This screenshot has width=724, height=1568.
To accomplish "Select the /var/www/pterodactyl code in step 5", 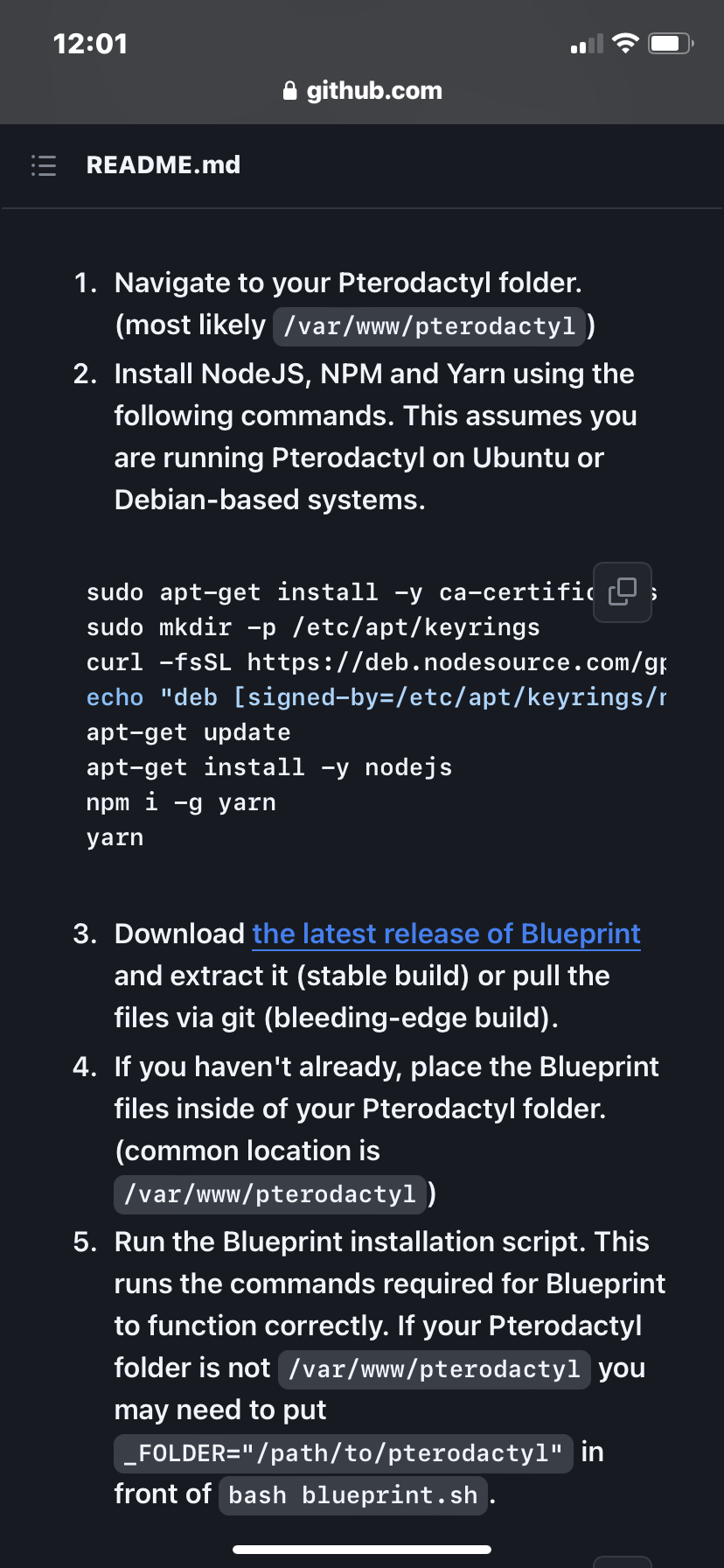I will [x=434, y=1369].
